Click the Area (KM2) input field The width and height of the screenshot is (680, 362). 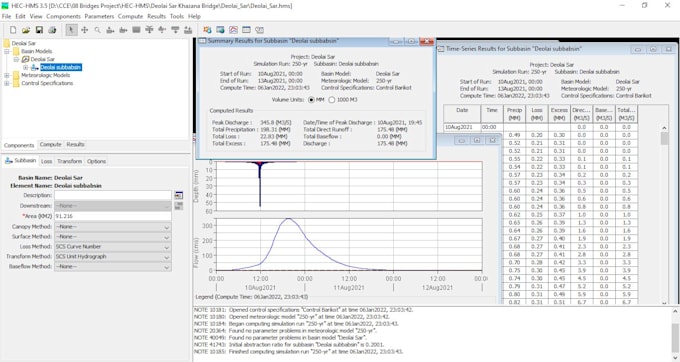113,216
